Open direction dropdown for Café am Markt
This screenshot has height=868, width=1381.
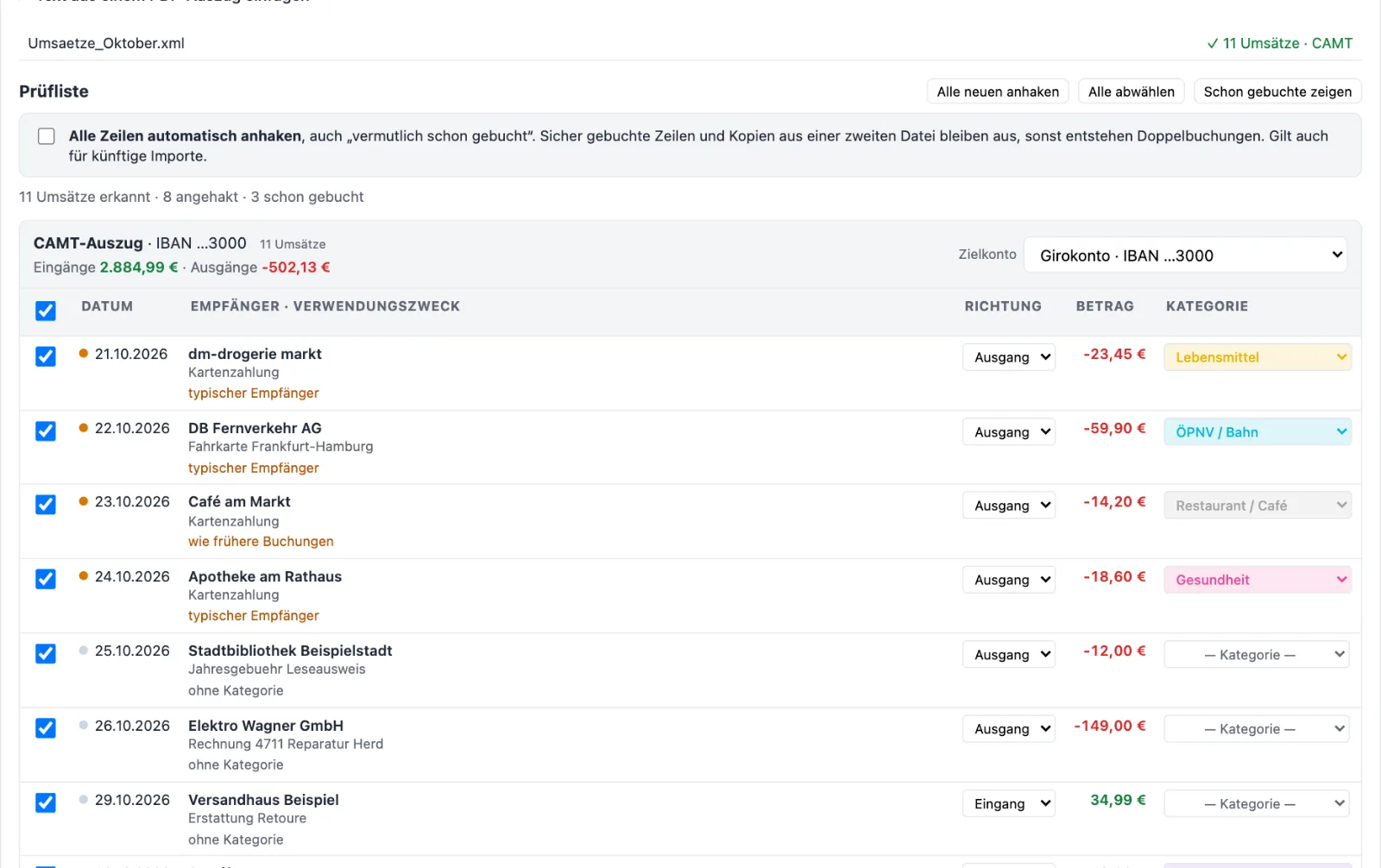point(1009,506)
